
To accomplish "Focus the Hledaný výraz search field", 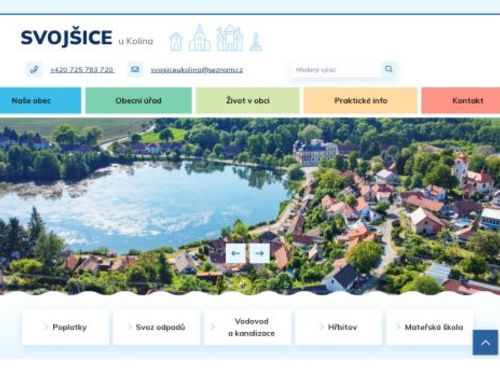I will (x=335, y=69).
